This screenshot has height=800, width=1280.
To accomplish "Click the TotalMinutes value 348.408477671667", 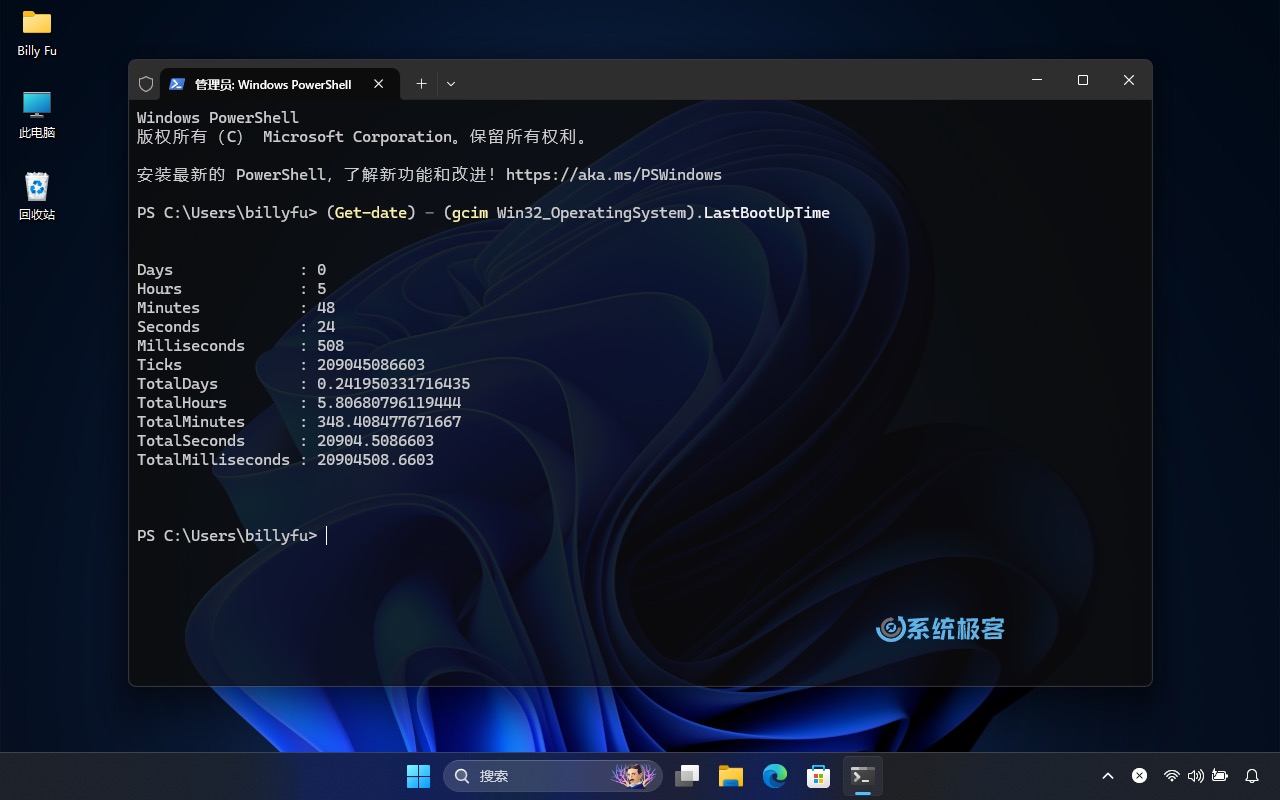I will coord(389,422).
